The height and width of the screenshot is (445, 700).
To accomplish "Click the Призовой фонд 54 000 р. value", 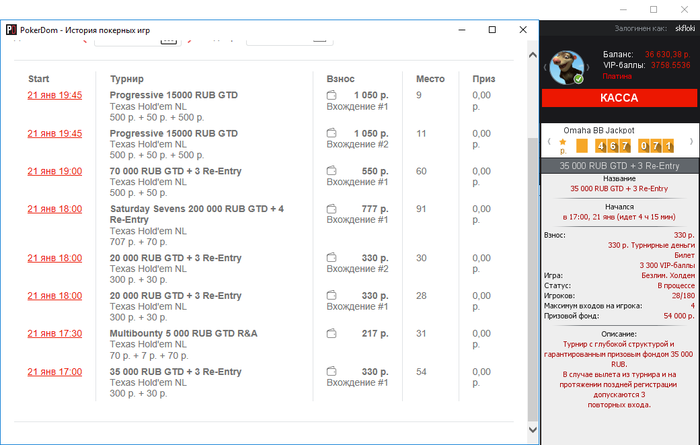I will (679, 316).
